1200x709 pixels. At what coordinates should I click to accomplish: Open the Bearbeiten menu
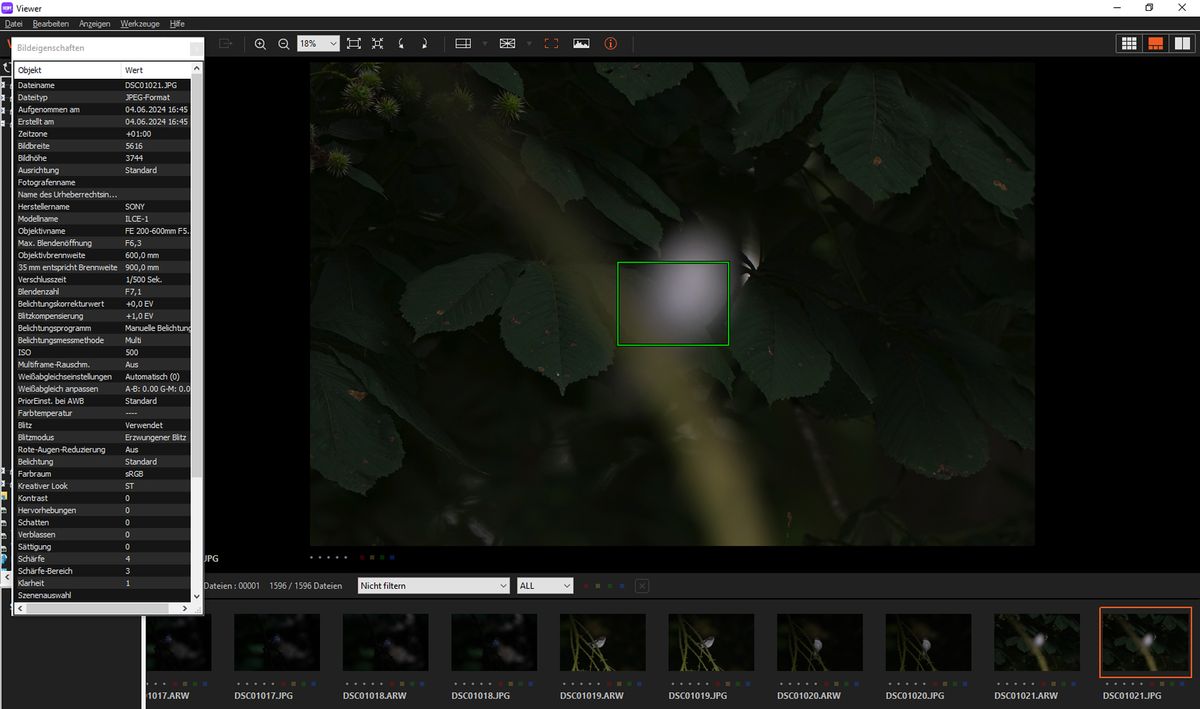tap(51, 23)
